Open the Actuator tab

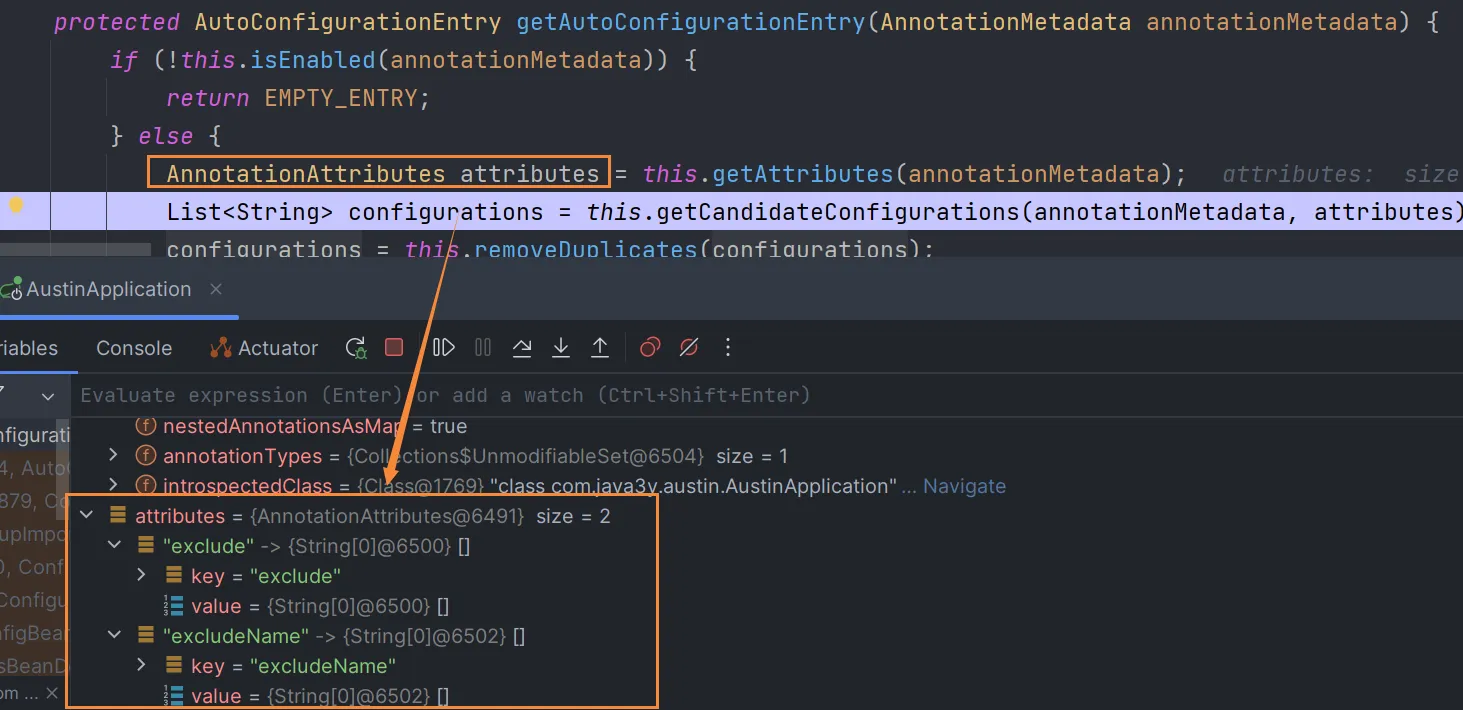[264, 348]
